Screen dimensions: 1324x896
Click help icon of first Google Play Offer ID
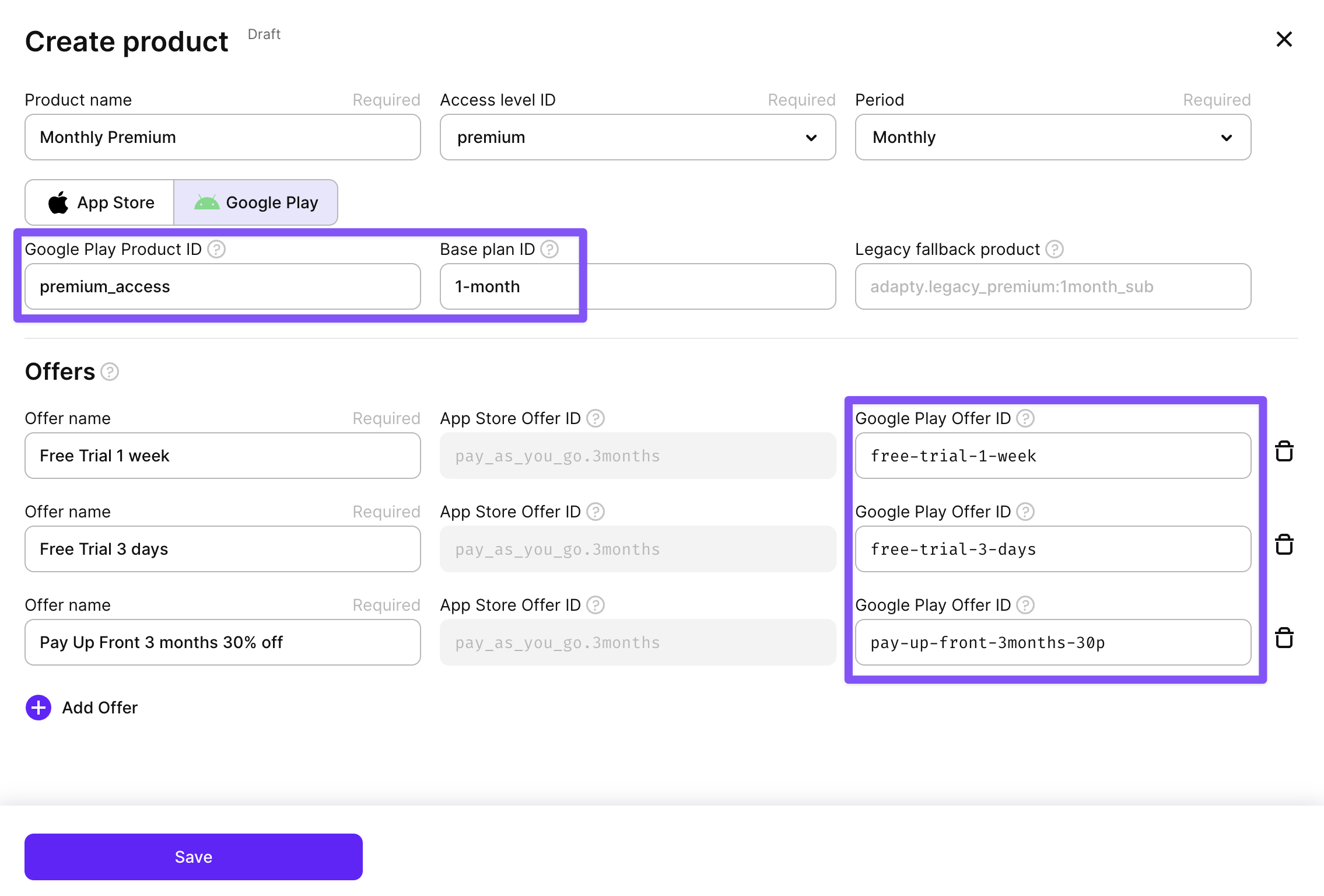(1025, 418)
